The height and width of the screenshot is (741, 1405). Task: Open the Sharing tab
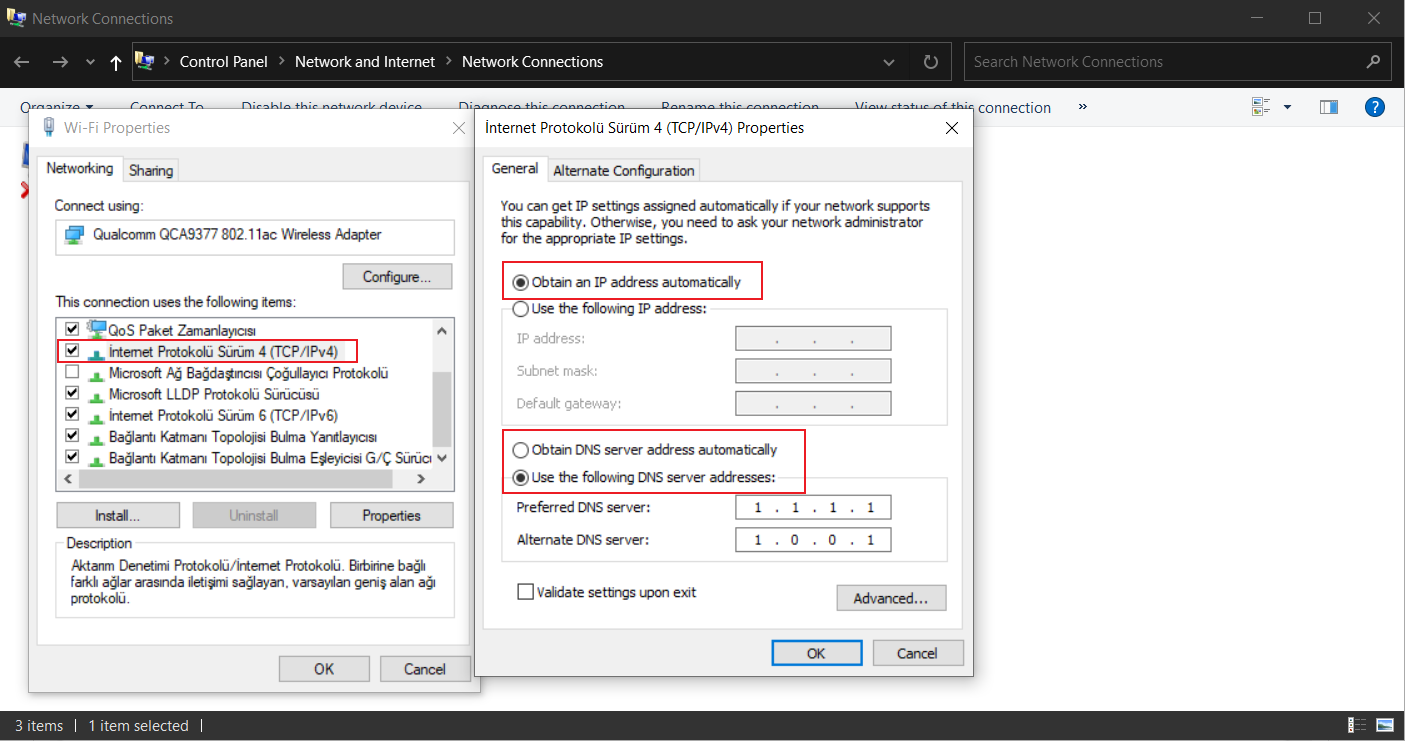click(x=151, y=170)
